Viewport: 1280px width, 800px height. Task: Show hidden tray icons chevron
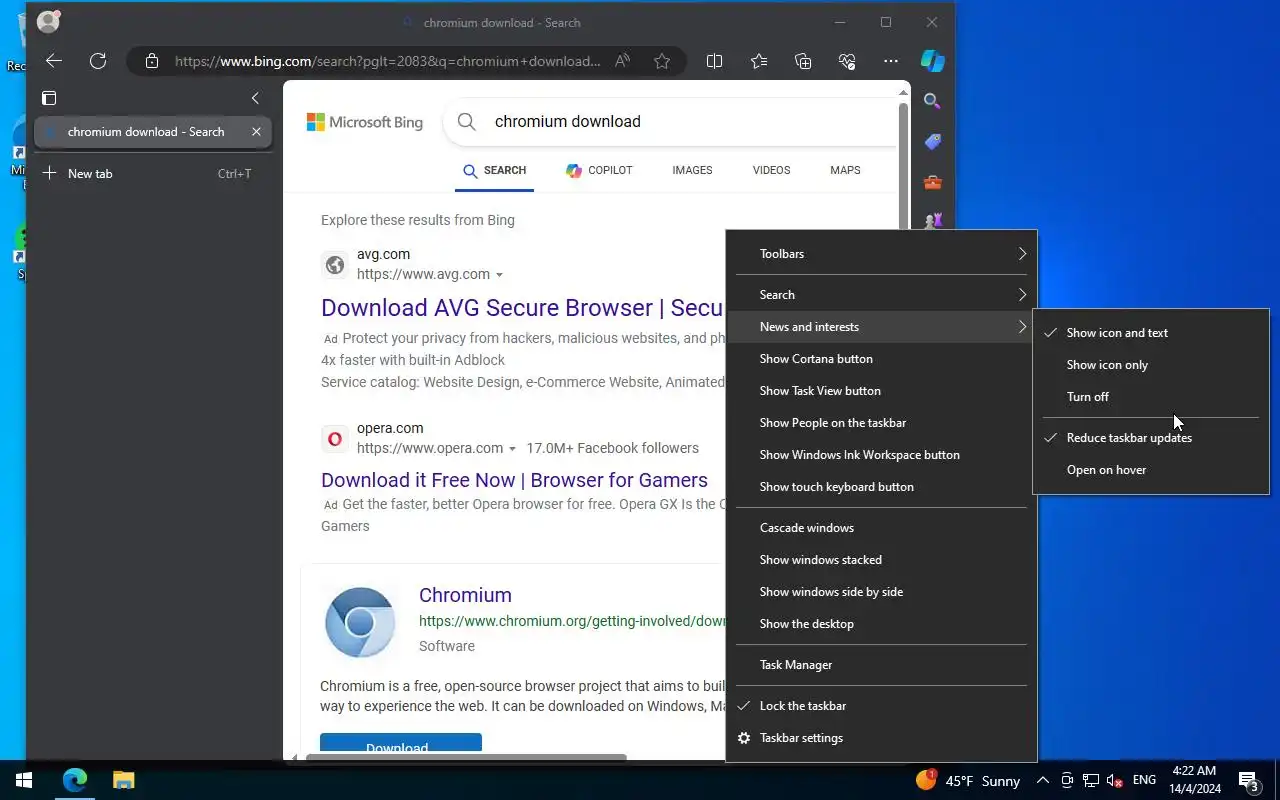pos(1042,781)
